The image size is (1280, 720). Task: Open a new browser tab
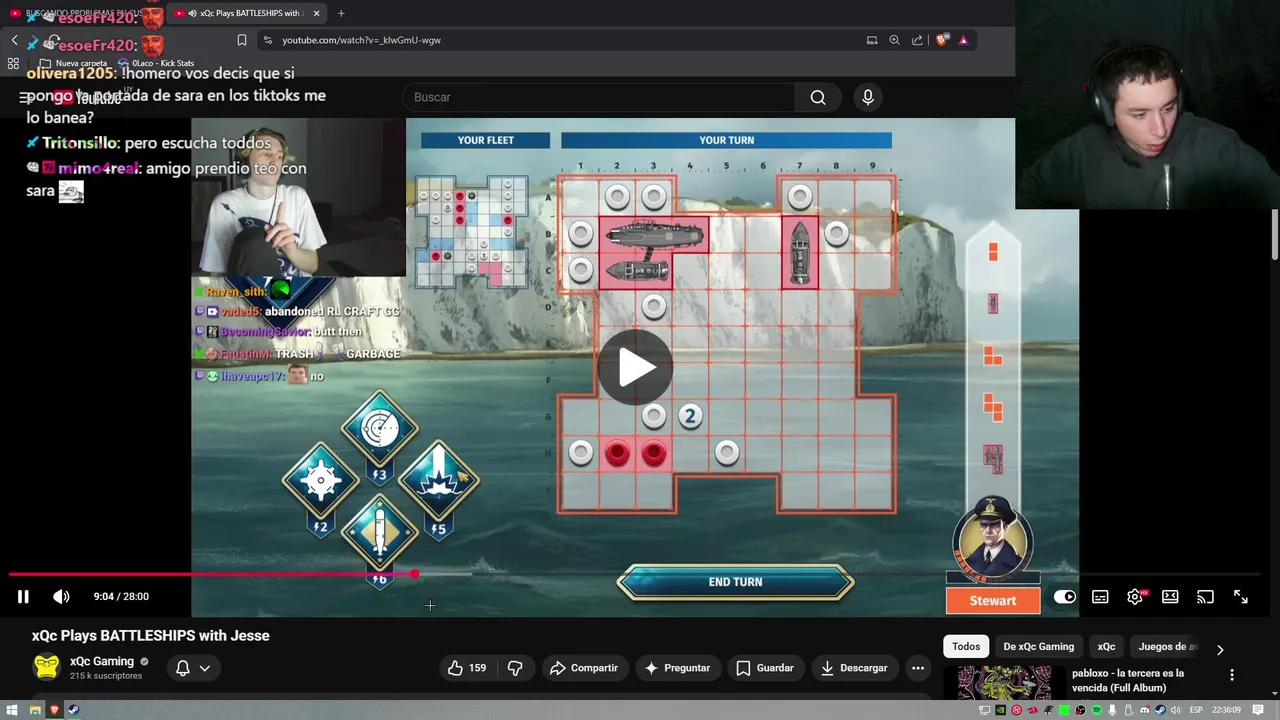(341, 13)
